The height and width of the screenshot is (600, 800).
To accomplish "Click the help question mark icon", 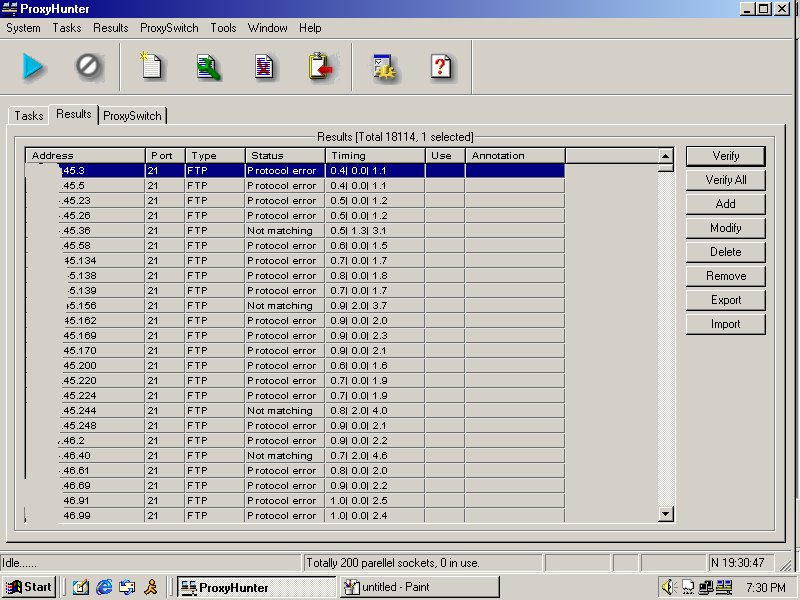I will pos(441,67).
